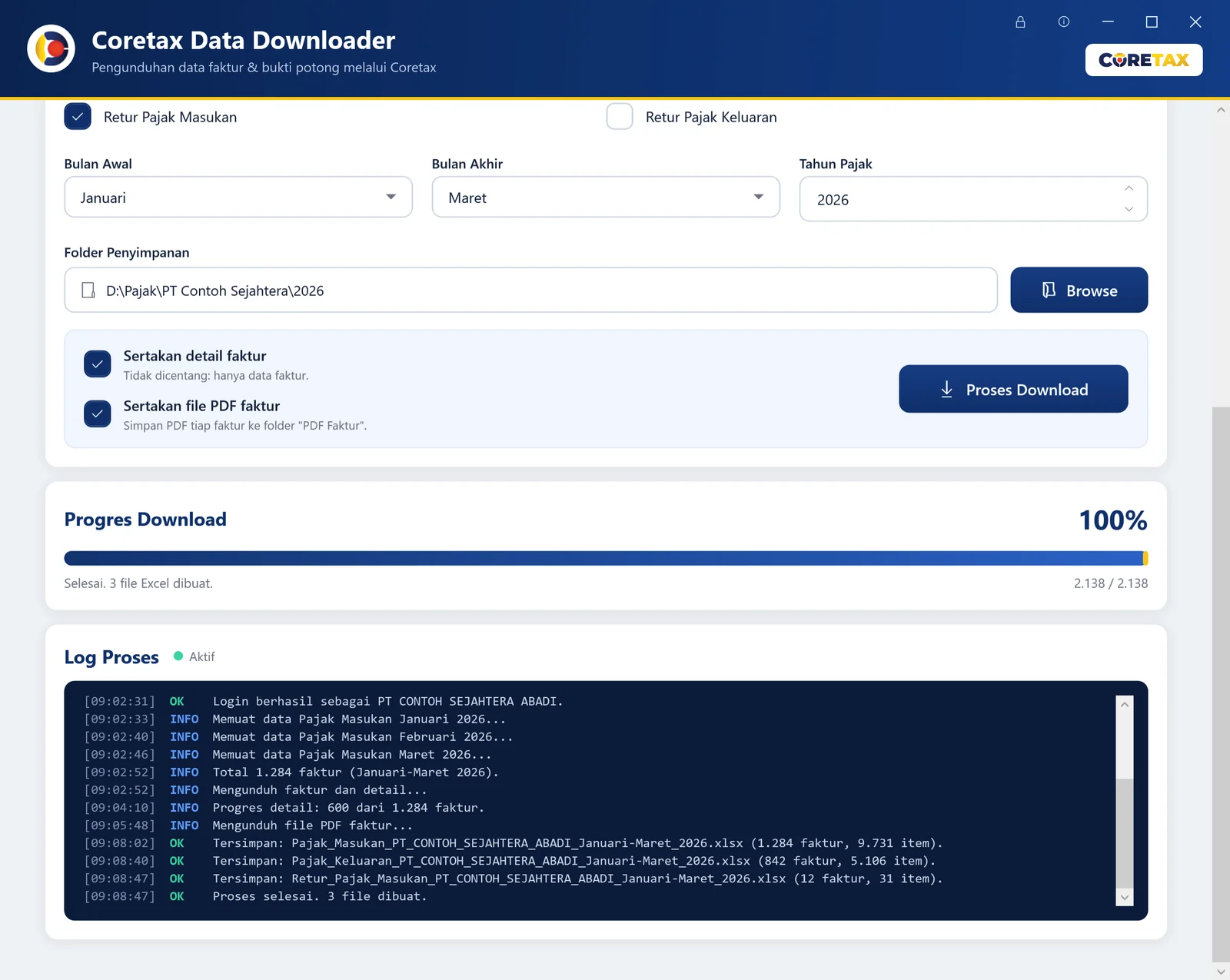The image size is (1230, 980).
Task: Start download with Proses Download button
Action: (1013, 390)
